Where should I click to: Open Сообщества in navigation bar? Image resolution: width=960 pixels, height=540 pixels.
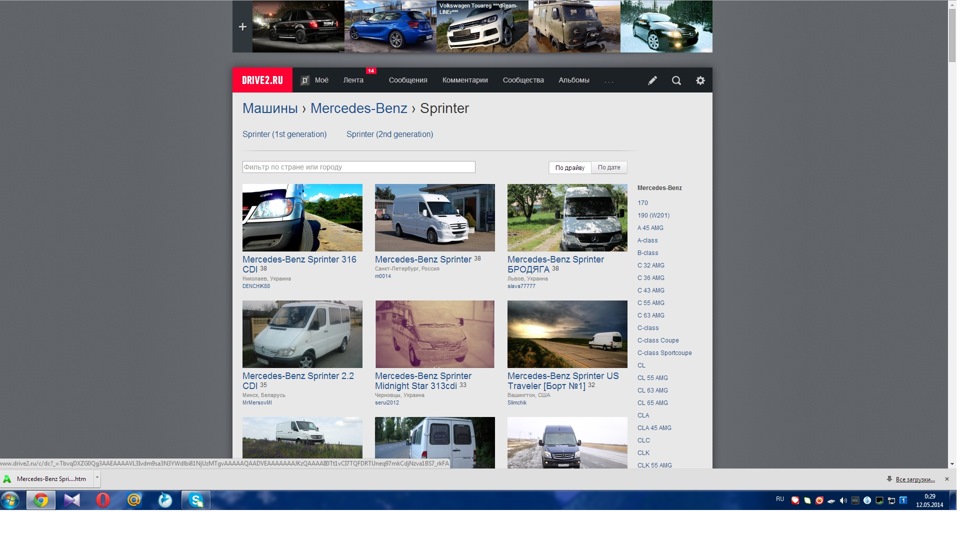pos(523,80)
